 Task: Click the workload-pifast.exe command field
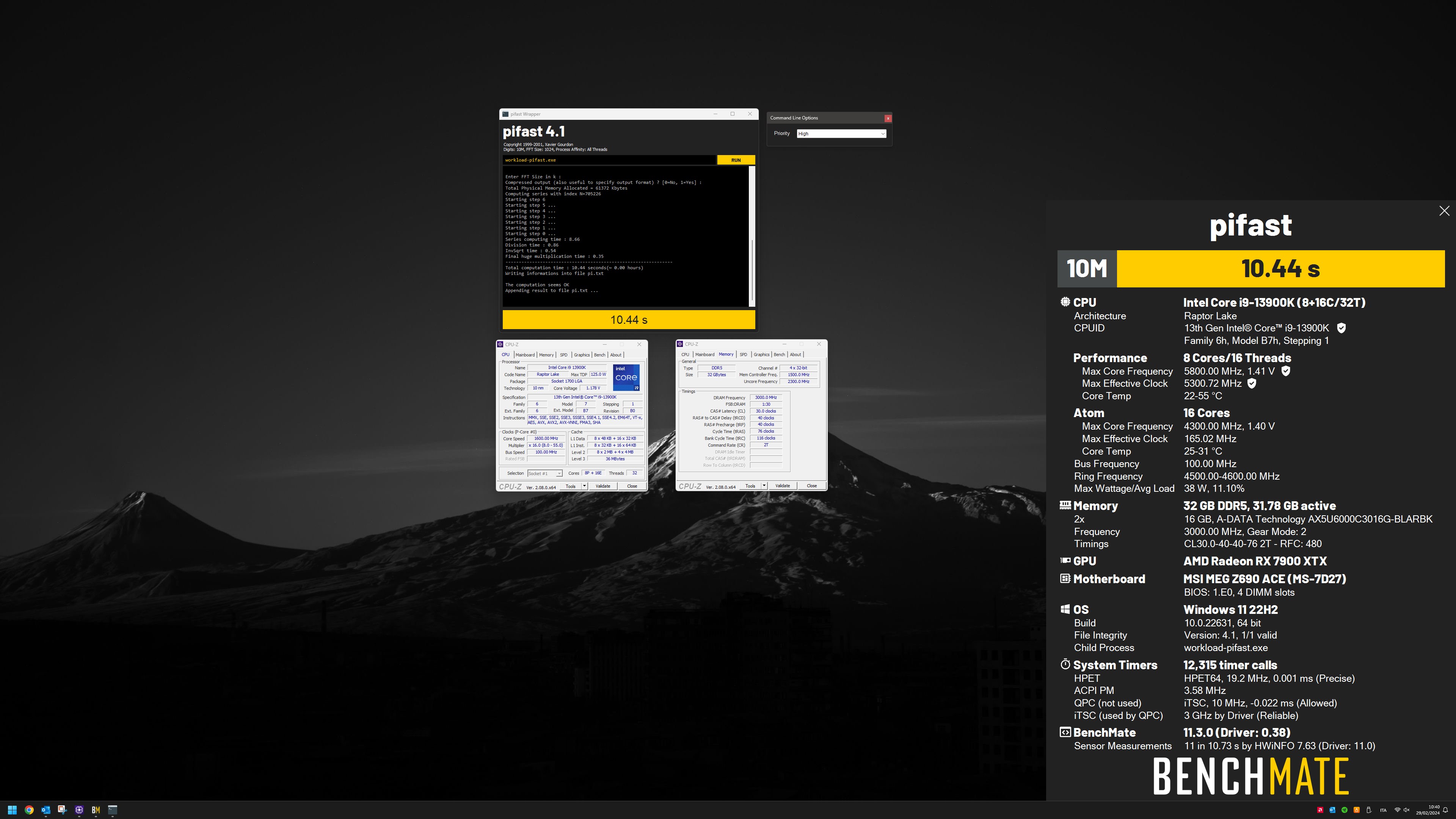point(609,160)
